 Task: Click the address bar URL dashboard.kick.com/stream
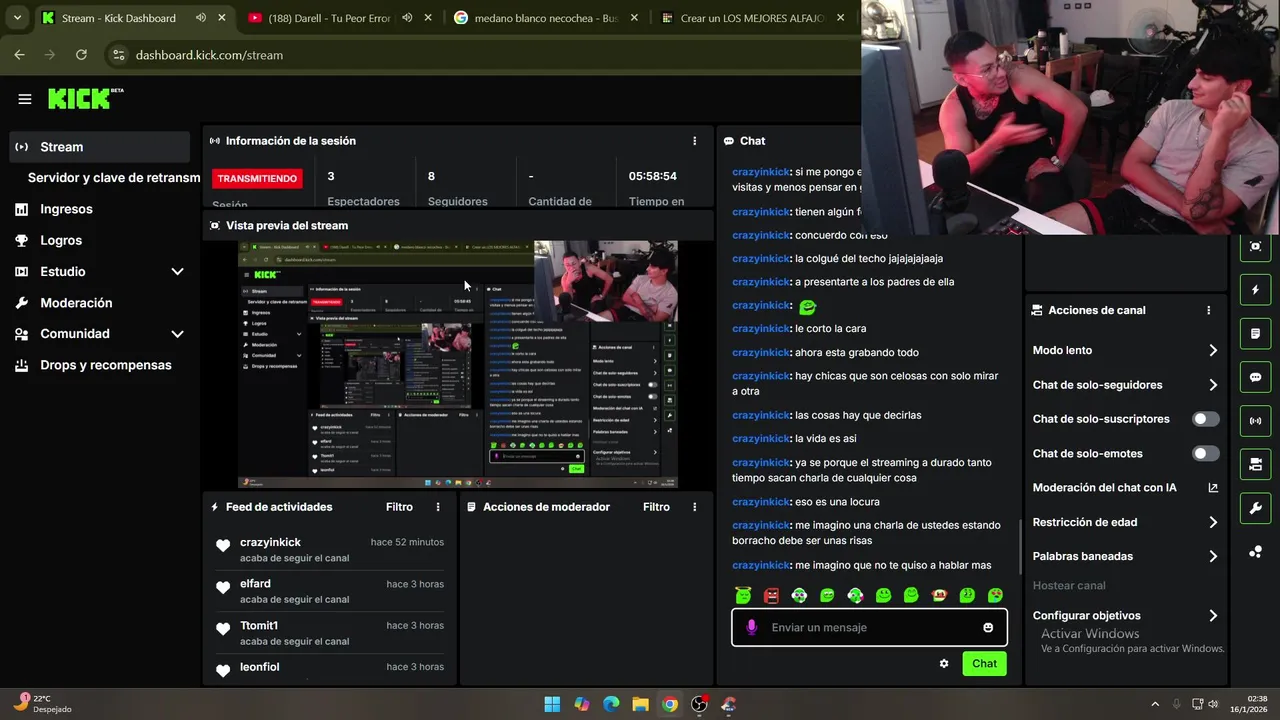pos(209,55)
